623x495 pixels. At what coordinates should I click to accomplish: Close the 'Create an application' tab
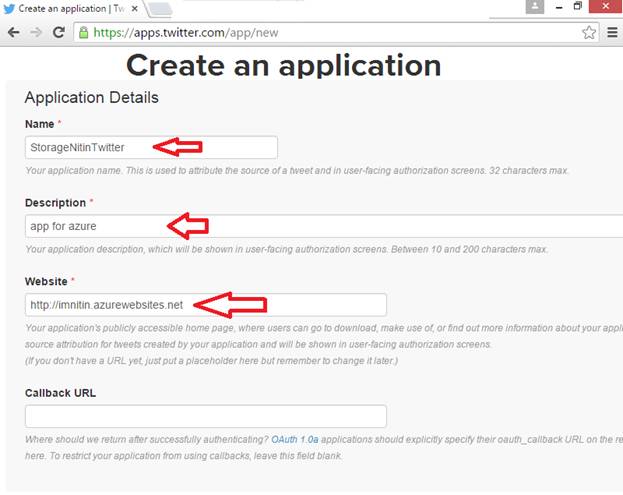tap(135, 8)
